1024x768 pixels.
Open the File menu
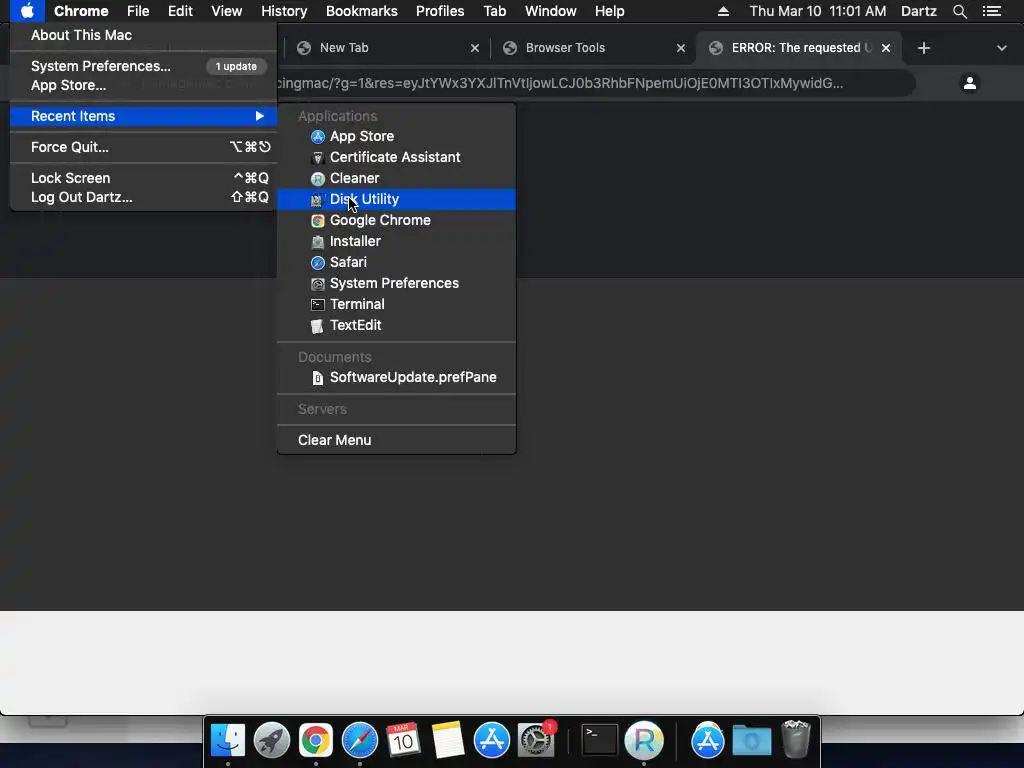pyautogui.click(x=138, y=11)
